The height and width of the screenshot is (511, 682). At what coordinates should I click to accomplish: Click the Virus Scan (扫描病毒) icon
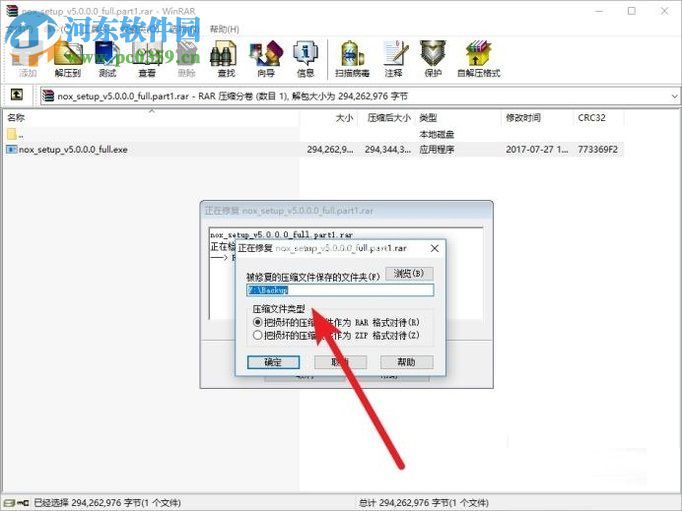[352, 59]
